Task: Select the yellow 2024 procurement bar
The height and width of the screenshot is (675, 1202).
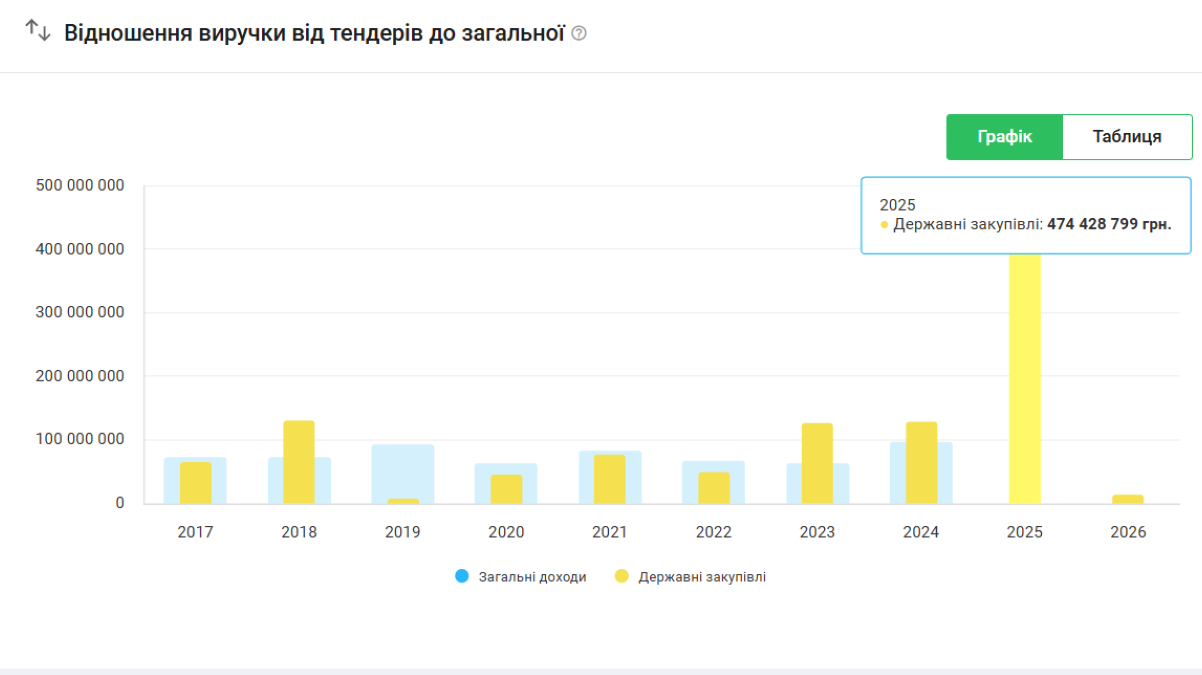Action: [921, 463]
